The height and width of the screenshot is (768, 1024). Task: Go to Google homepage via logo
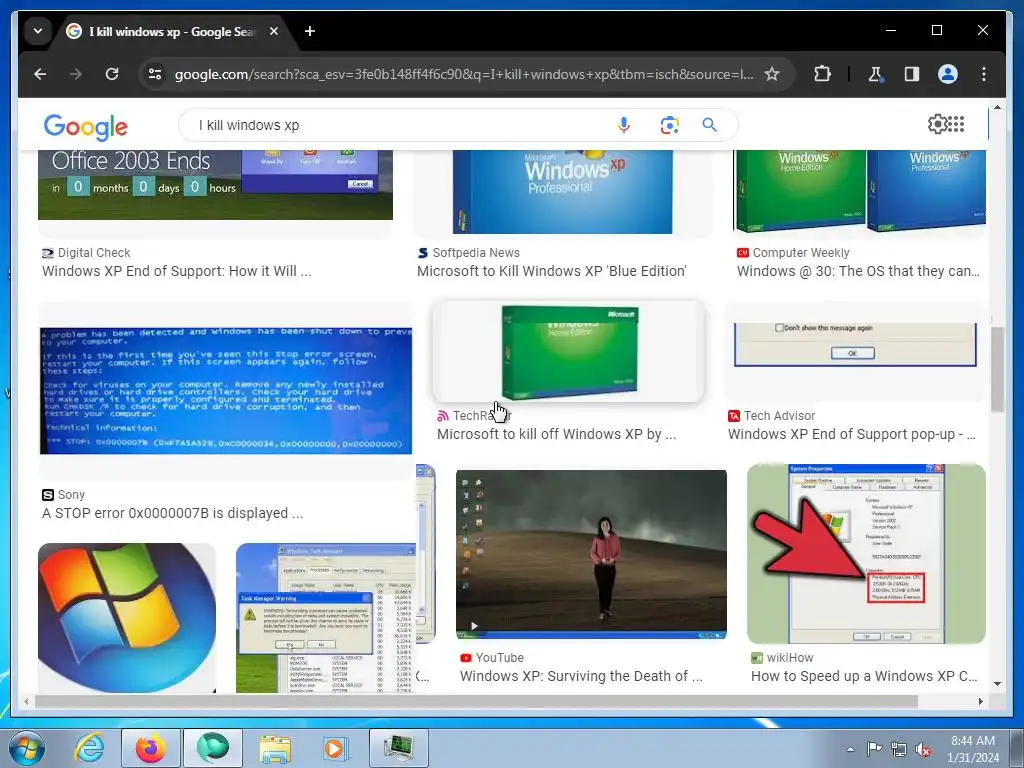point(86,127)
